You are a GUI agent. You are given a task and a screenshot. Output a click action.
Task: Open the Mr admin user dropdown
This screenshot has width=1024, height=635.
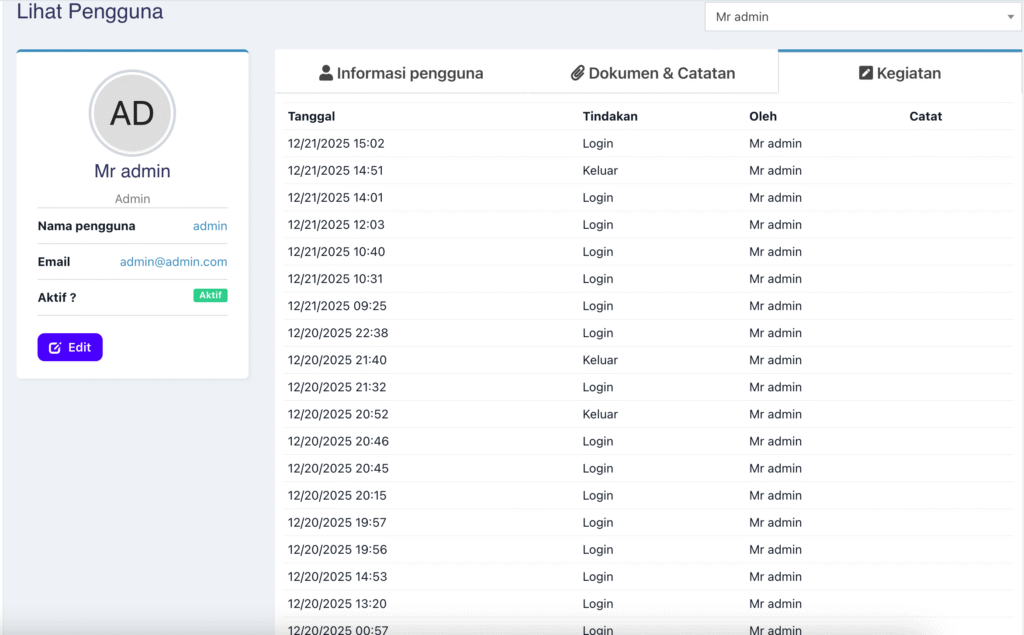(862, 17)
